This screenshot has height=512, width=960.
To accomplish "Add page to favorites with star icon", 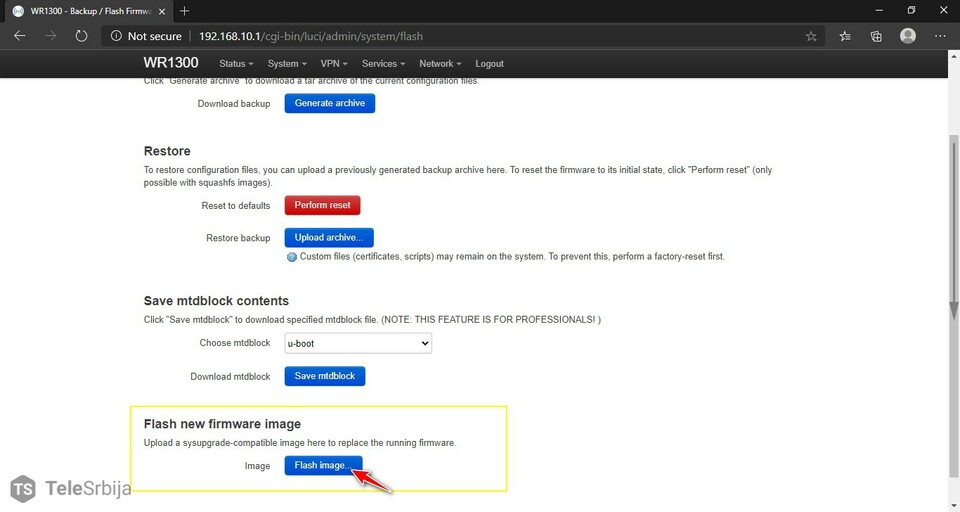I will [x=811, y=36].
